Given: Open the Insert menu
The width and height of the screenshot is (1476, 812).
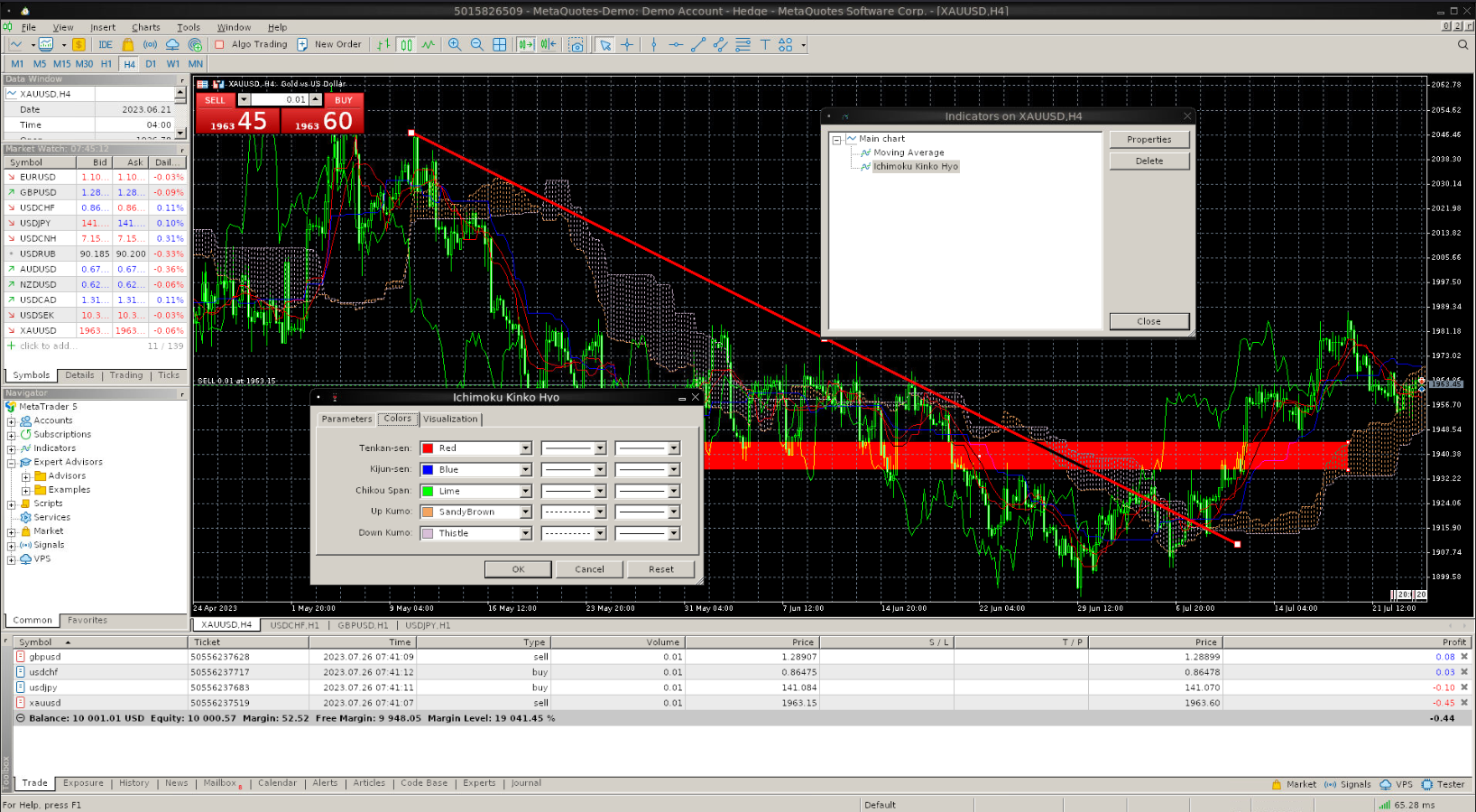Looking at the screenshot, I should pyautogui.click(x=103, y=27).
